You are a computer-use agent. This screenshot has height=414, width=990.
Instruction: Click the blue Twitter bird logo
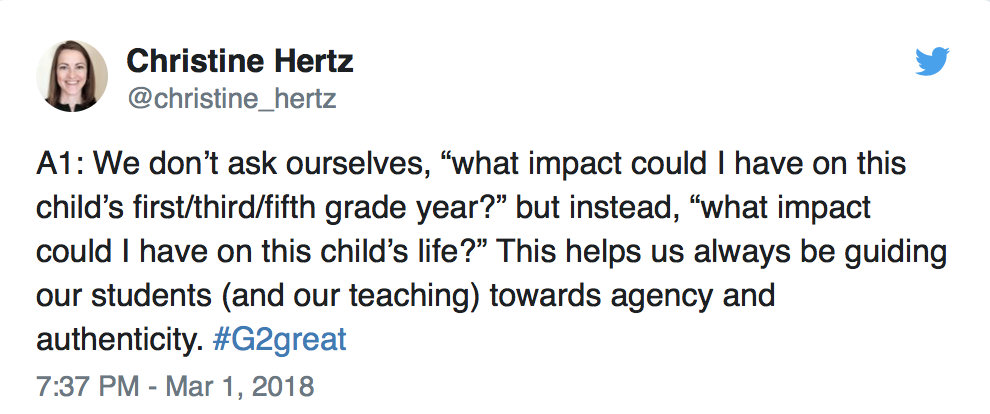[x=932, y=61]
